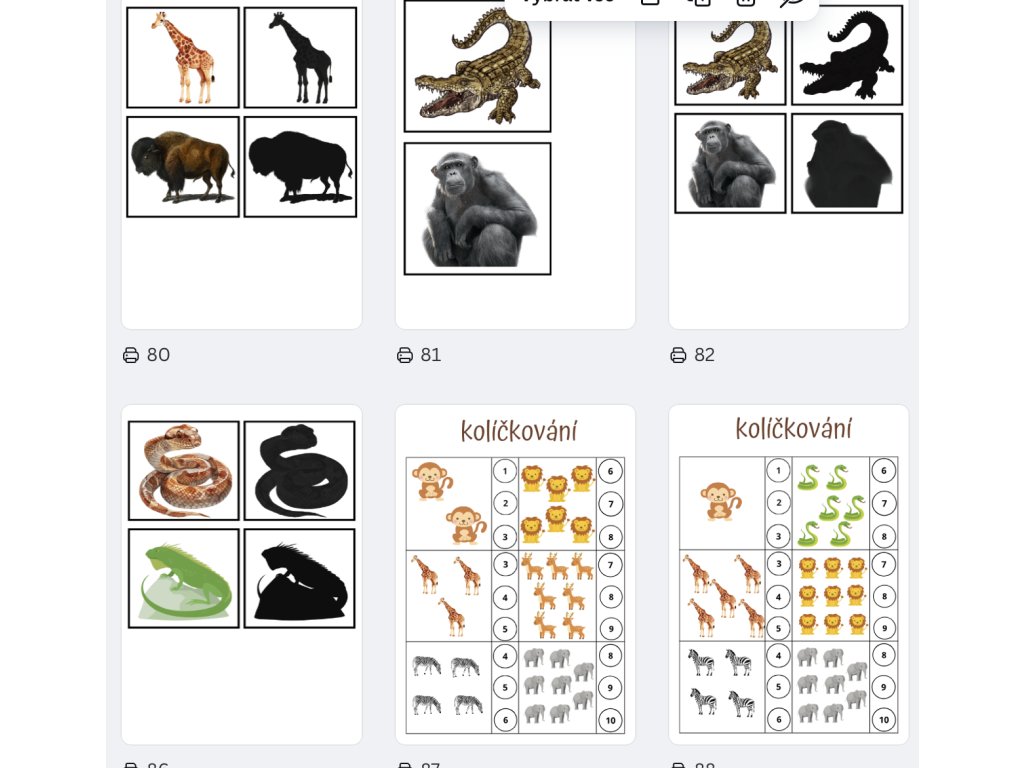Click the trash delete icon in top toolbar

745,2
